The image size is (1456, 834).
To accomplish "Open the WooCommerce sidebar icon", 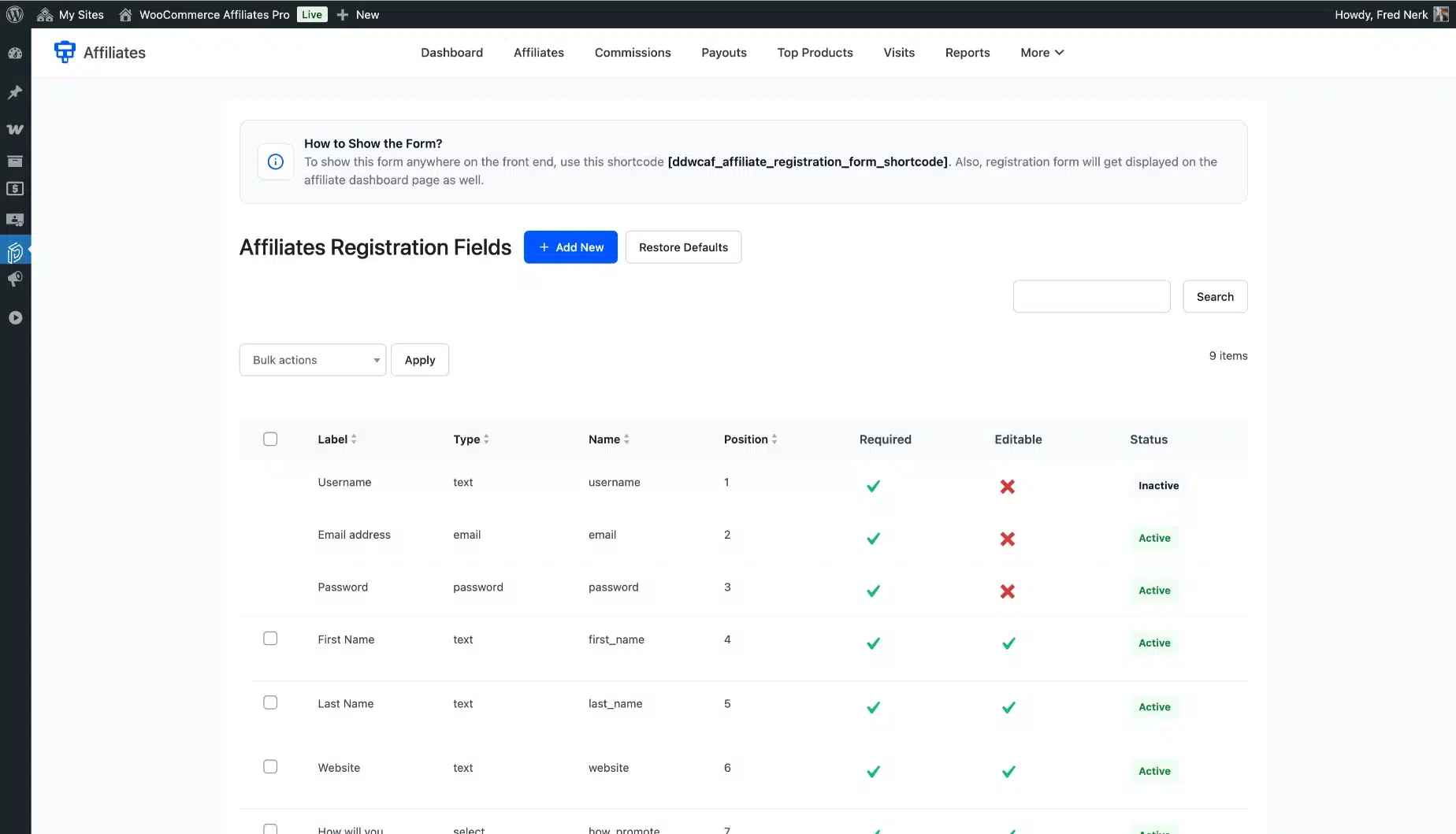I will tap(15, 129).
